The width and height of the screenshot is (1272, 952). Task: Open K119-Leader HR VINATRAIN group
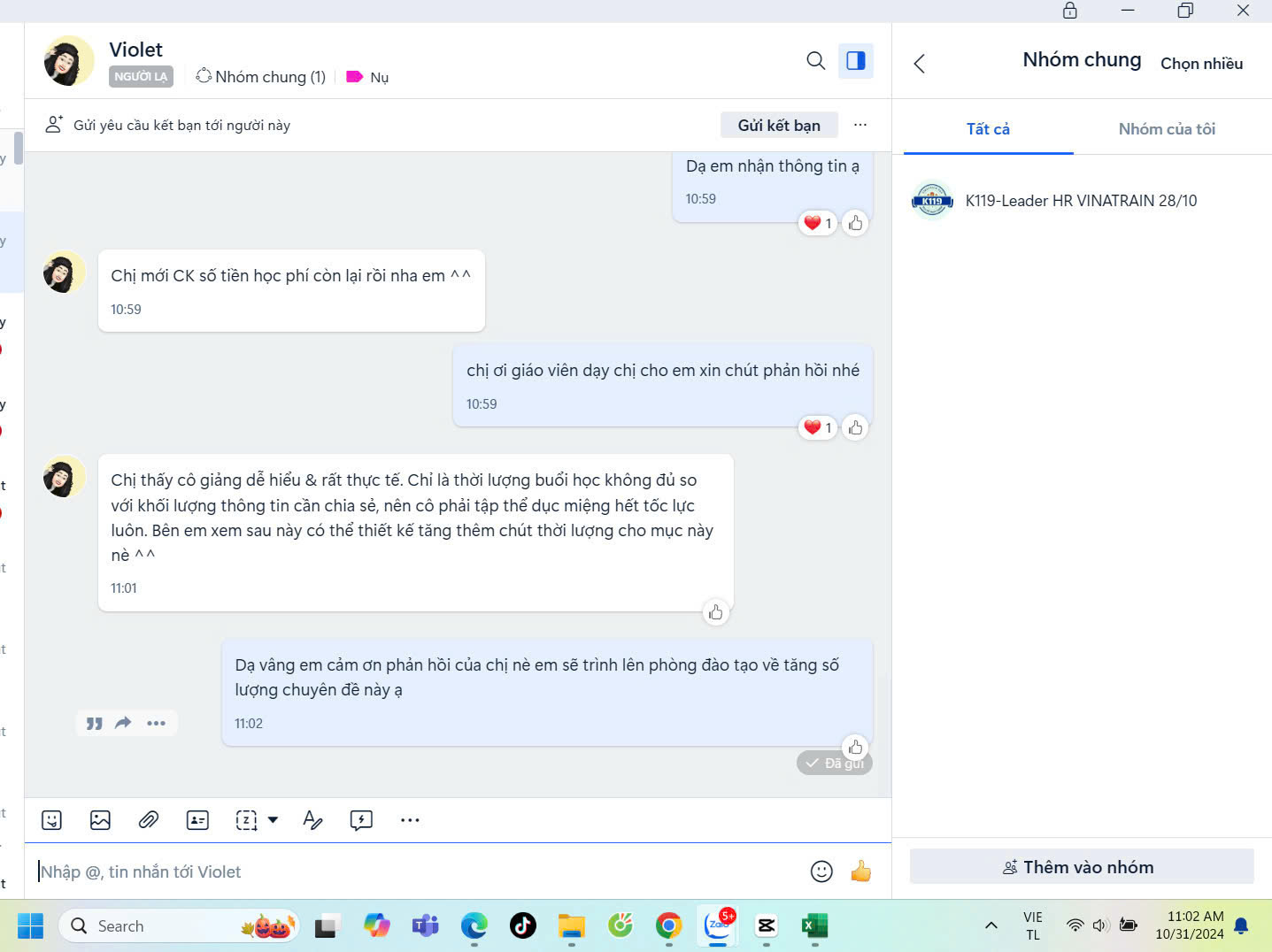[1080, 201]
